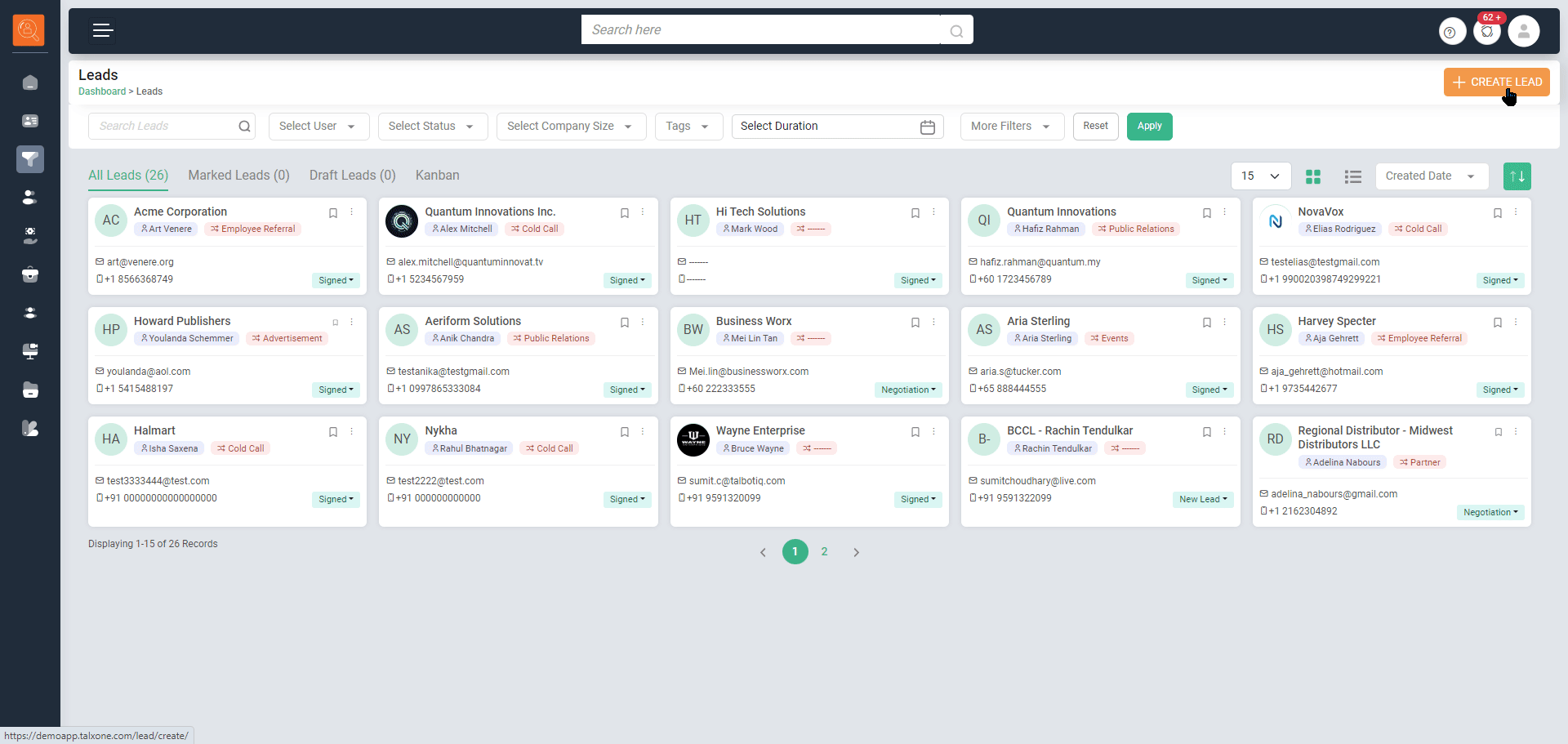Switch to the Kanban tab
Viewport: 1568px width, 744px height.
(x=437, y=176)
